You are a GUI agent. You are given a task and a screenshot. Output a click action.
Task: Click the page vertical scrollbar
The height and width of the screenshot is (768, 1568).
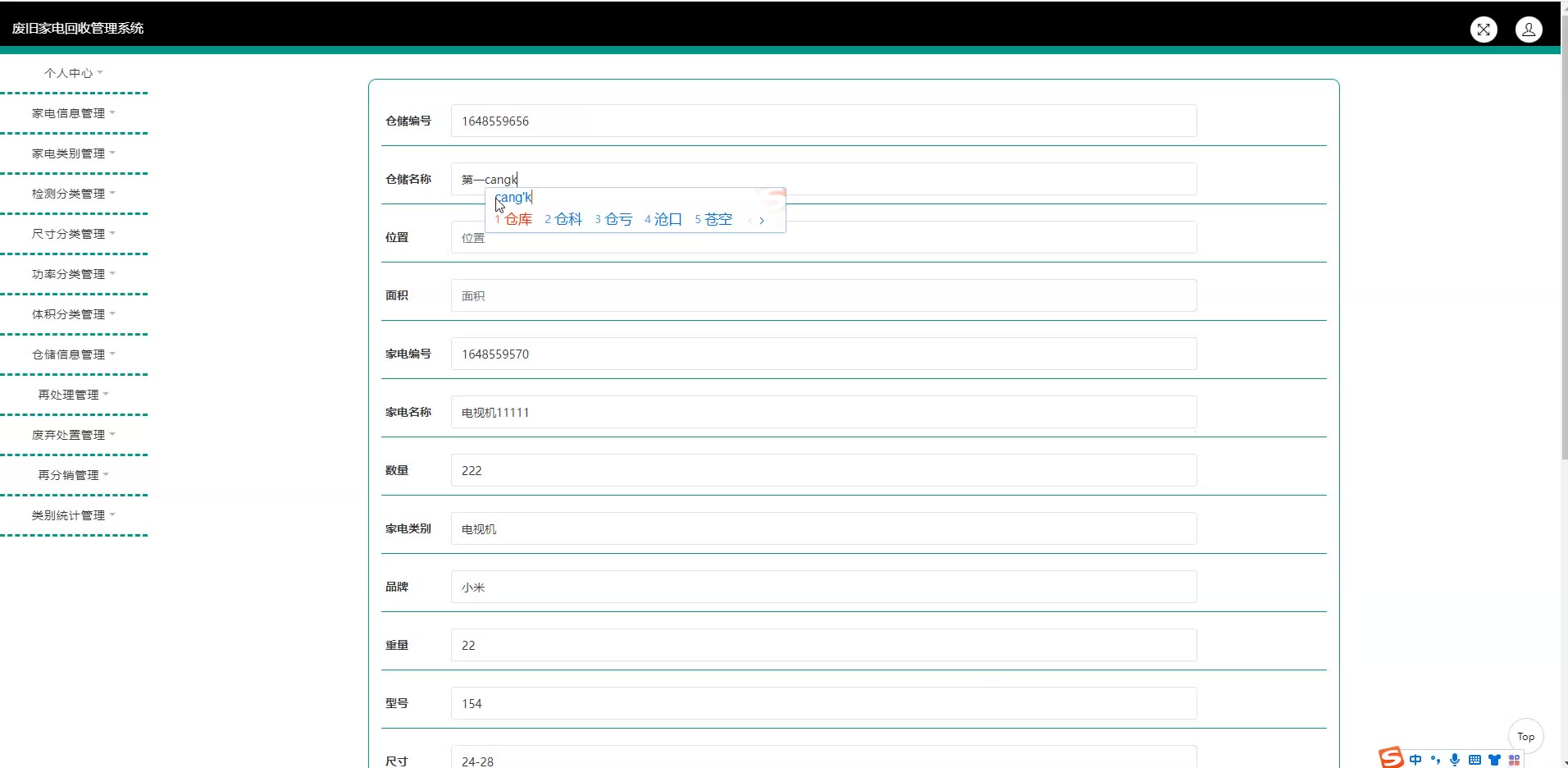tap(1564, 238)
